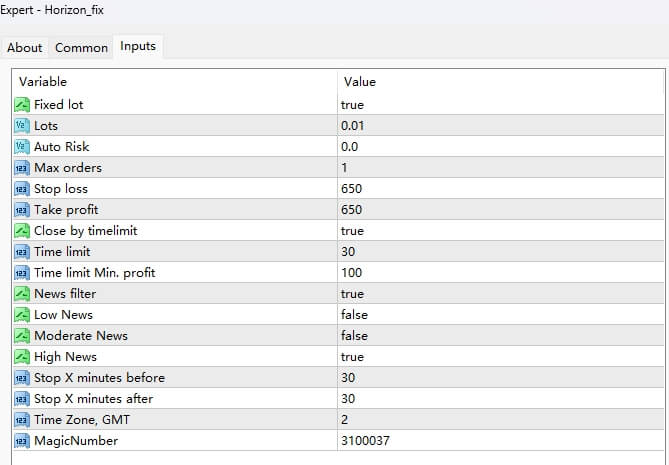Click the Take profit value 650
Viewport: 669px width, 465px height.
pos(351,209)
